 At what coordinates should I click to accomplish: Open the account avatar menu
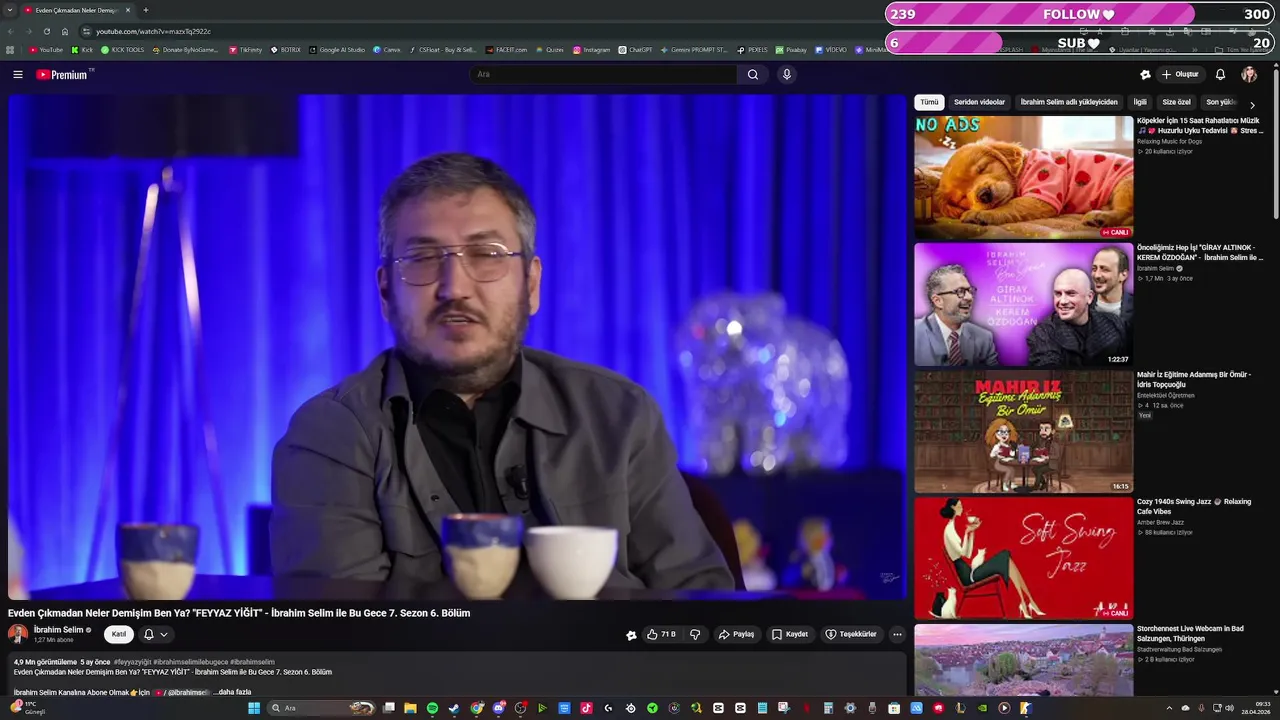pyautogui.click(x=1249, y=74)
